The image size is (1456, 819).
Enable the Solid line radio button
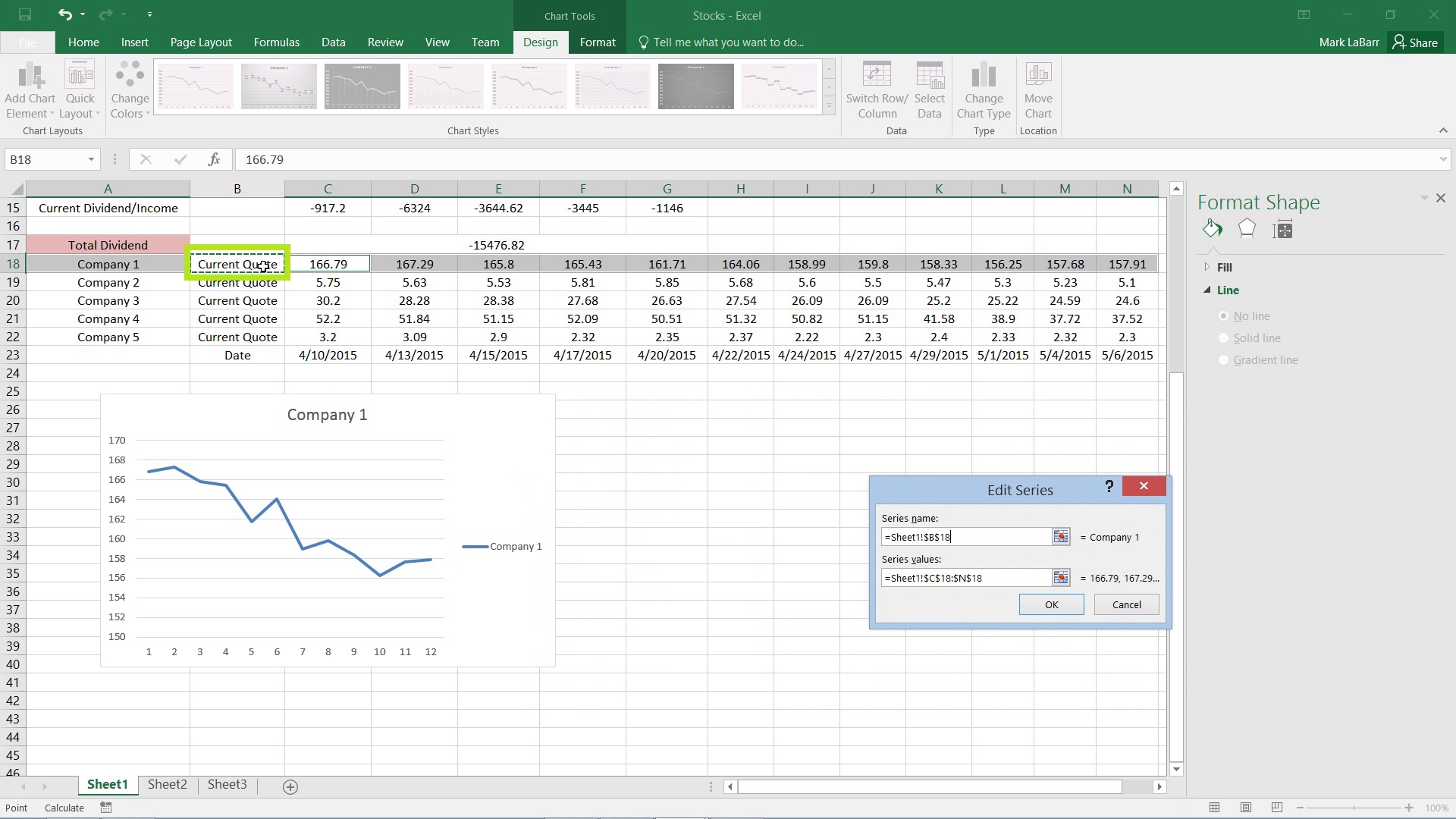tap(1223, 337)
